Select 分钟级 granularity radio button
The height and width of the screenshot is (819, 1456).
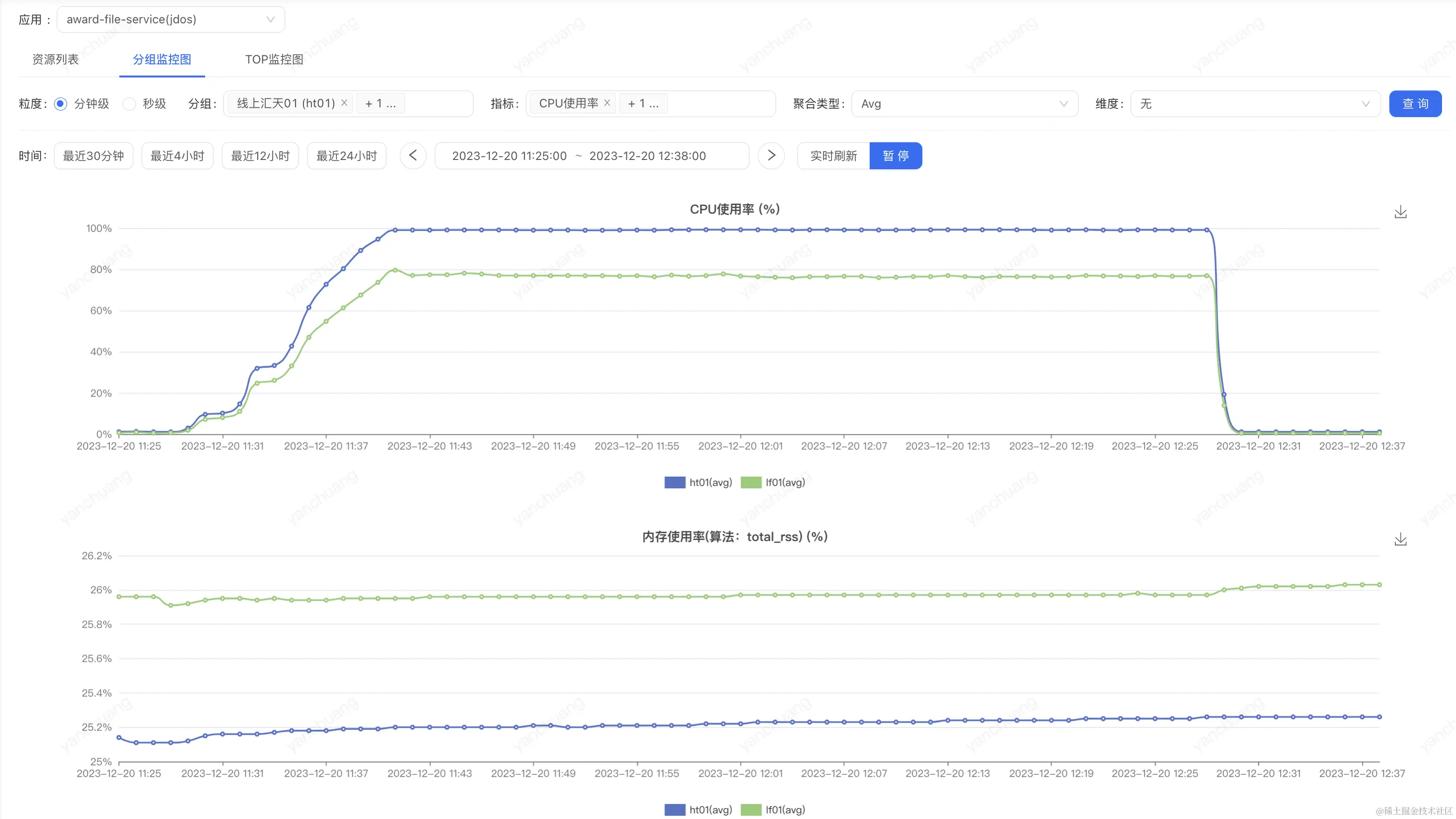pos(61,104)
